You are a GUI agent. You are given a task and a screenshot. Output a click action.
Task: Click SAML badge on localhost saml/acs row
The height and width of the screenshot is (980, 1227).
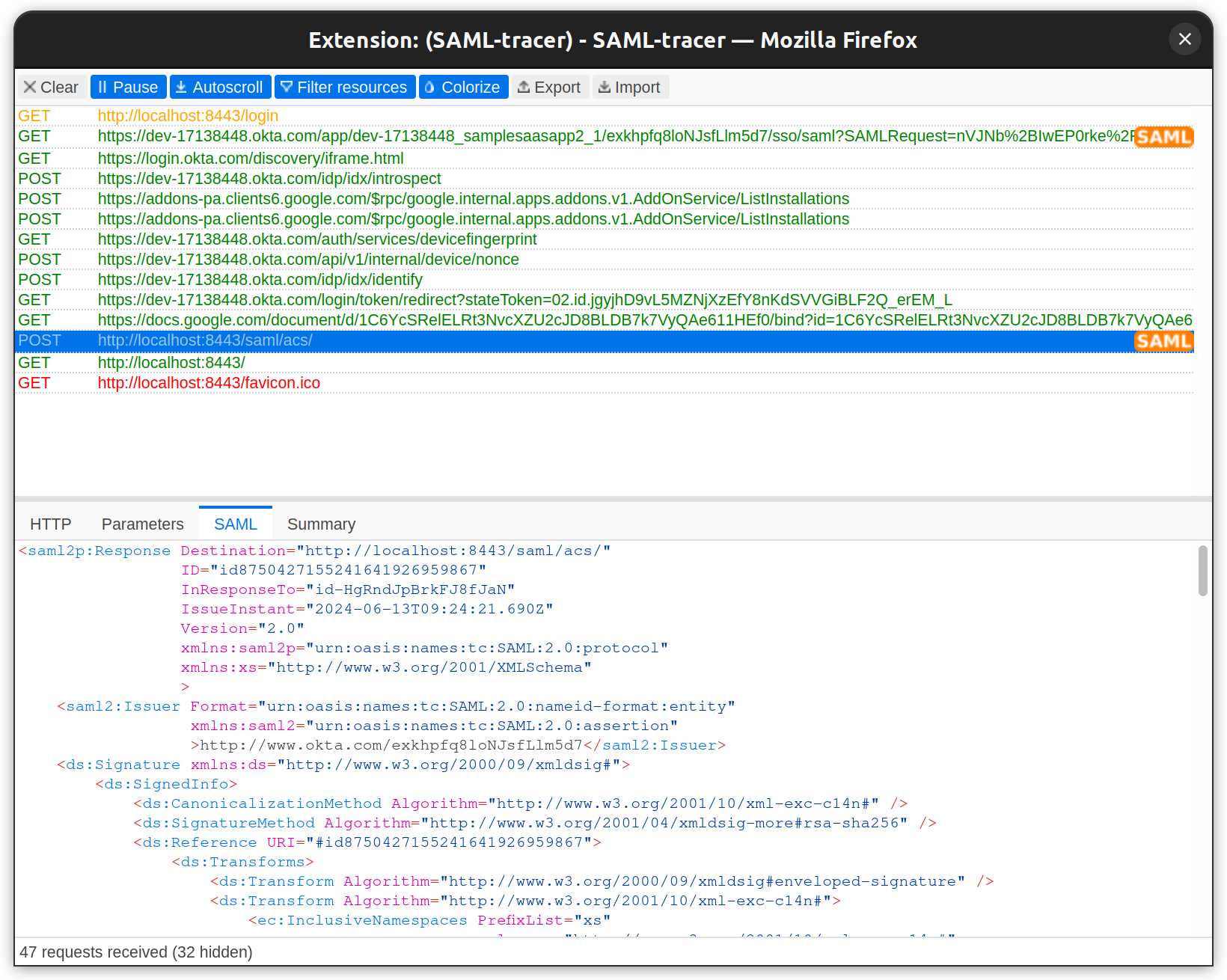1163,341
